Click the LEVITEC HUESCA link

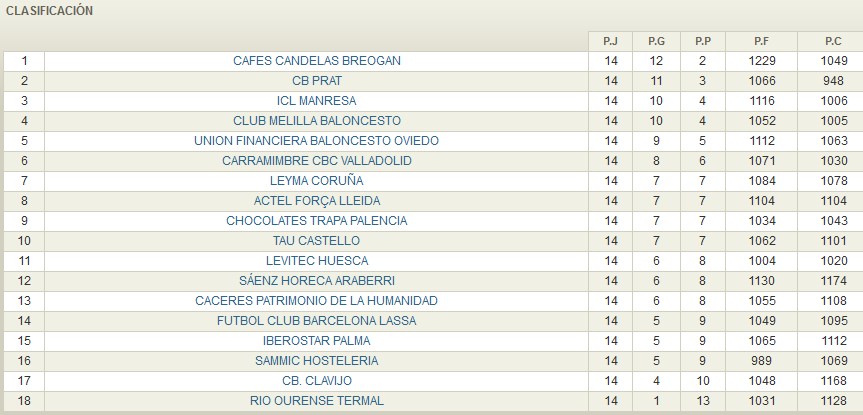(x=316, y=261)
